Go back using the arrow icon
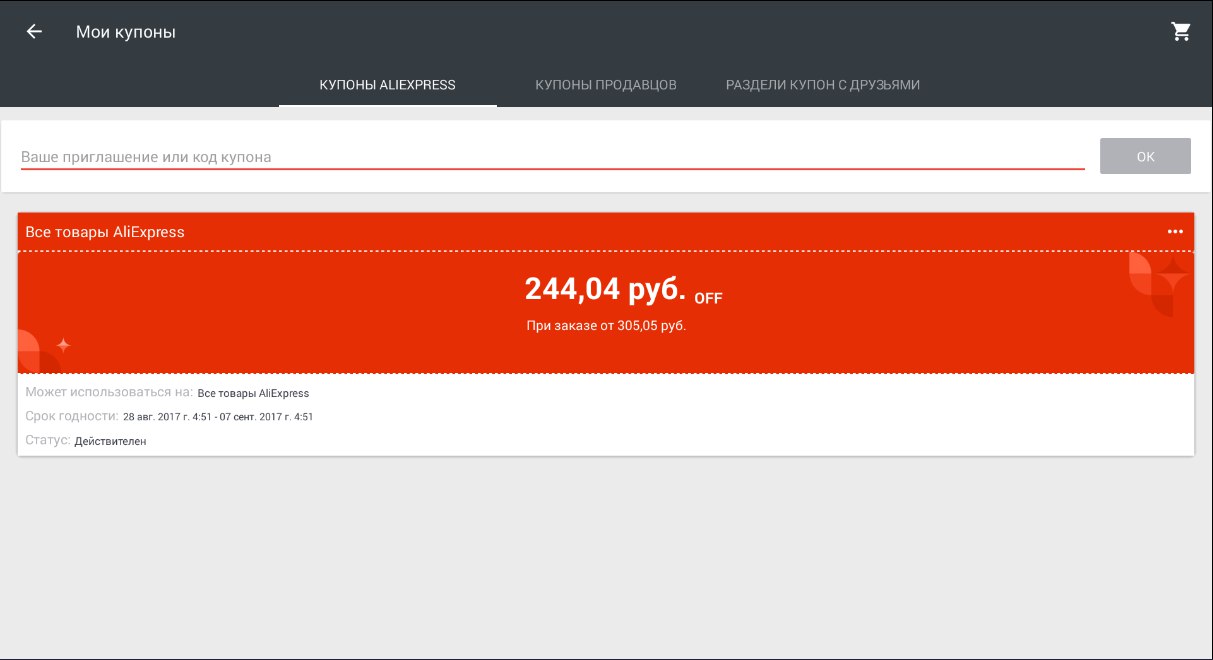This screenshot has height=660, width=1213. tap(34, 32)
